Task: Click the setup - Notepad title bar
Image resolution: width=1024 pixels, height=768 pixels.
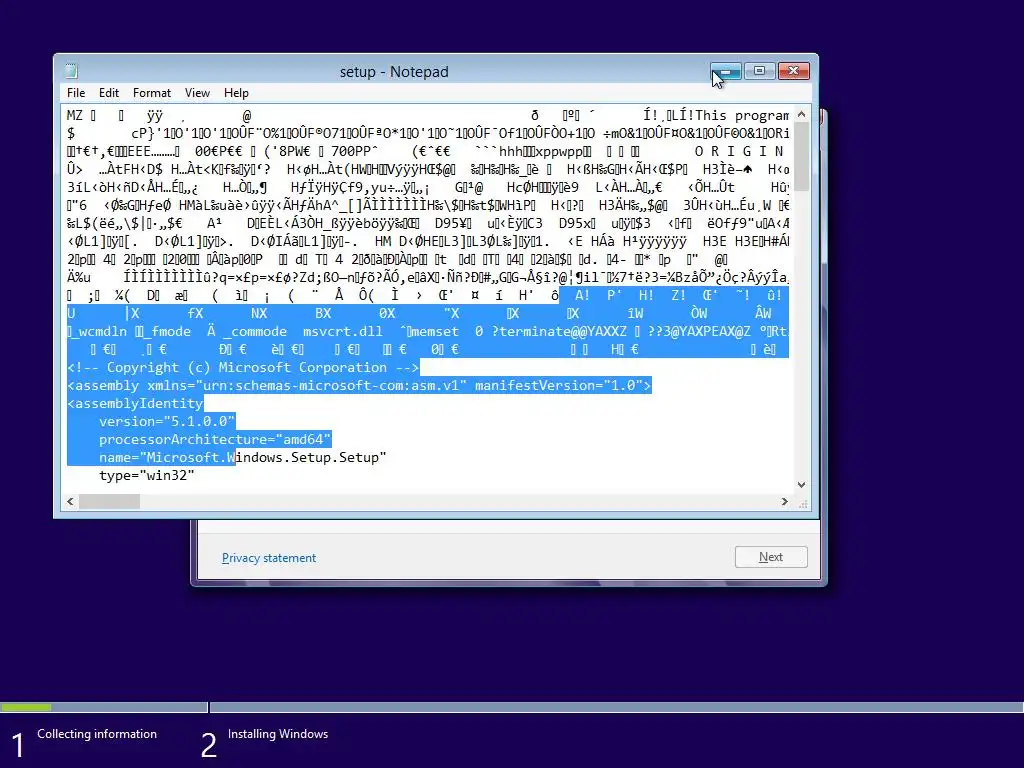Action: pos(394,71)
